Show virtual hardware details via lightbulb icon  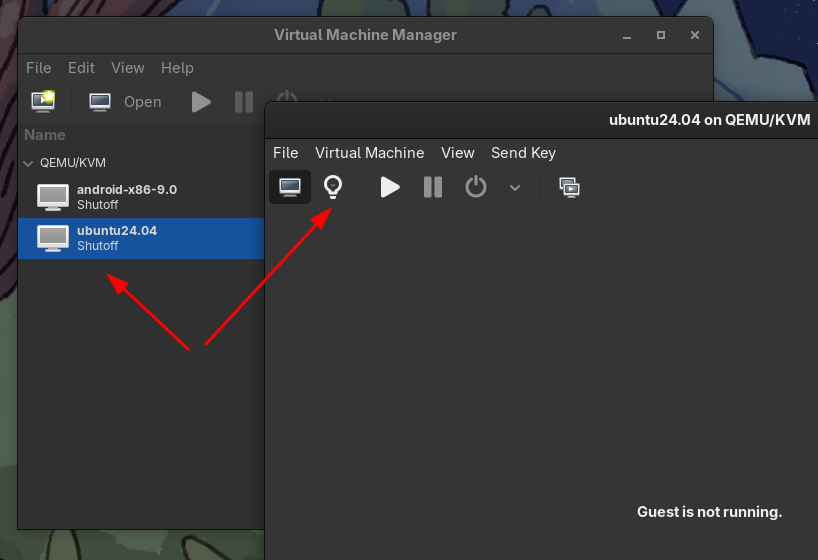tap(333, 187)
